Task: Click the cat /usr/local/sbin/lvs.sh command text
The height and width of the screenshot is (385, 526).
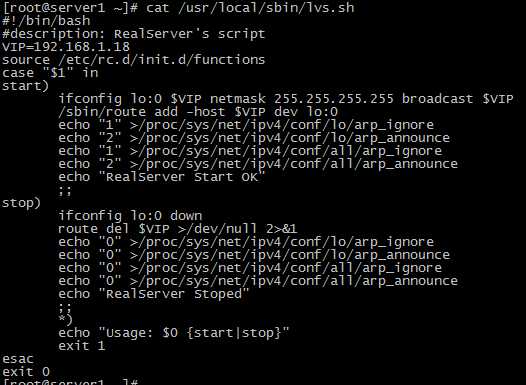Action: tap(250, 7)
